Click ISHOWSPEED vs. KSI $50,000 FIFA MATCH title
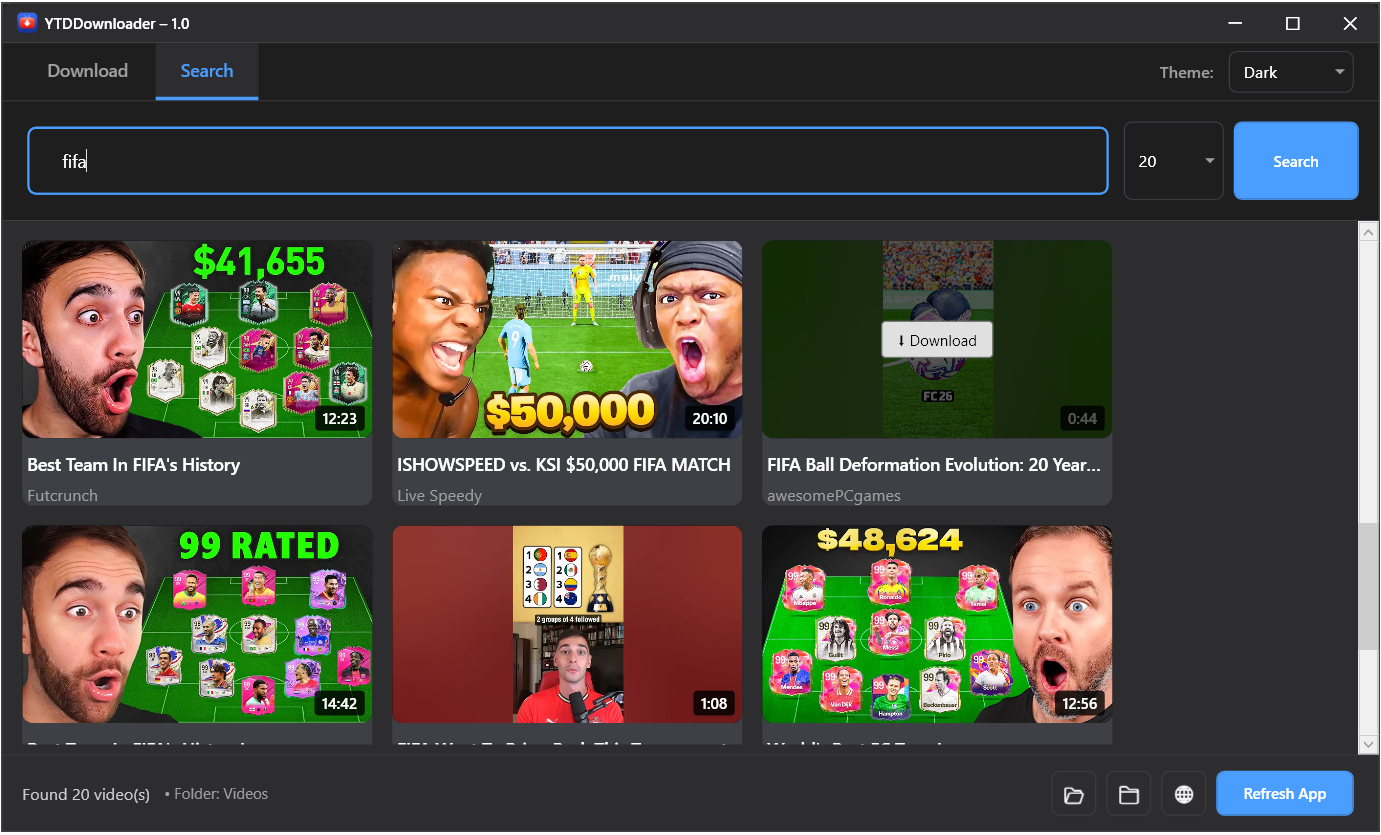 pyautogui.click(x=564, y=465)
